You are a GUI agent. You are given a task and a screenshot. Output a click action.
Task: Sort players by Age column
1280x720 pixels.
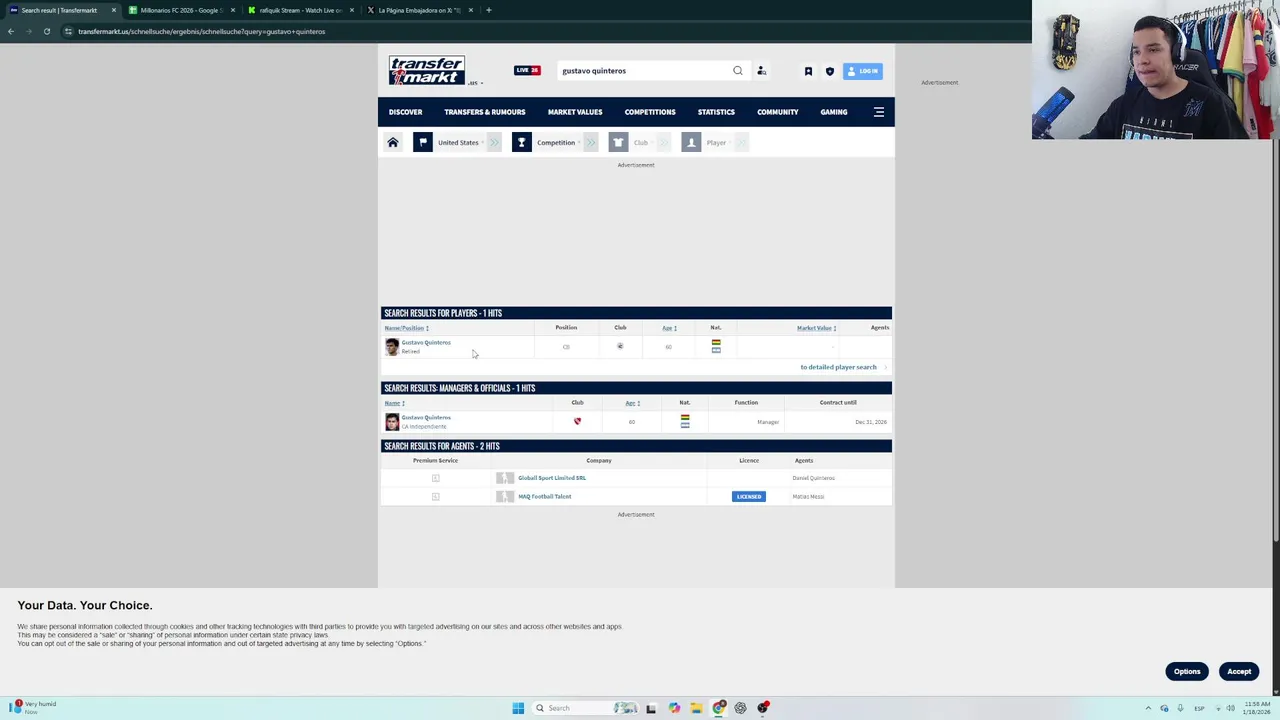tap(669, 328)
